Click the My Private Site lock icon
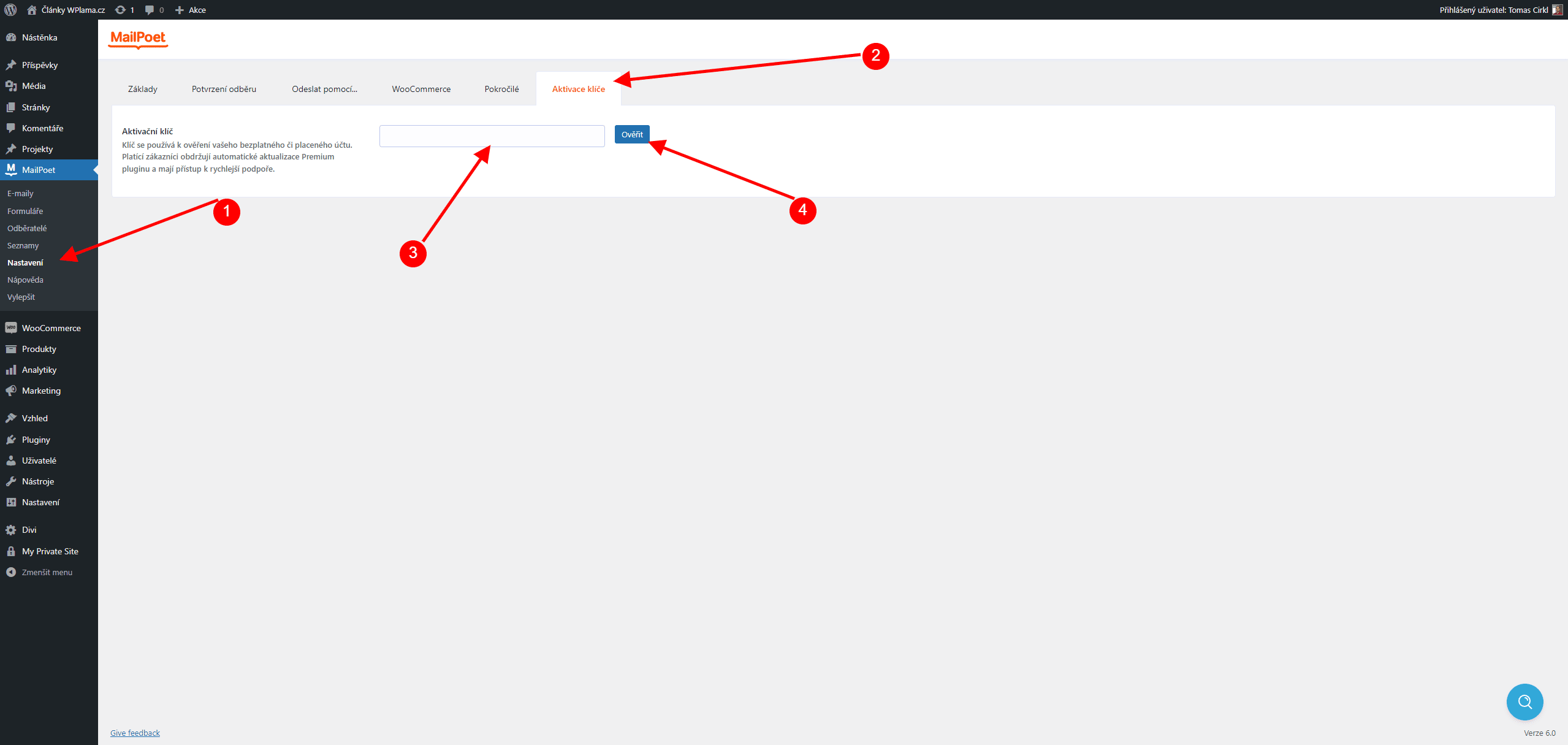Image resolution: width=1568 pixels, height=745 pixels. click(11, 551)
